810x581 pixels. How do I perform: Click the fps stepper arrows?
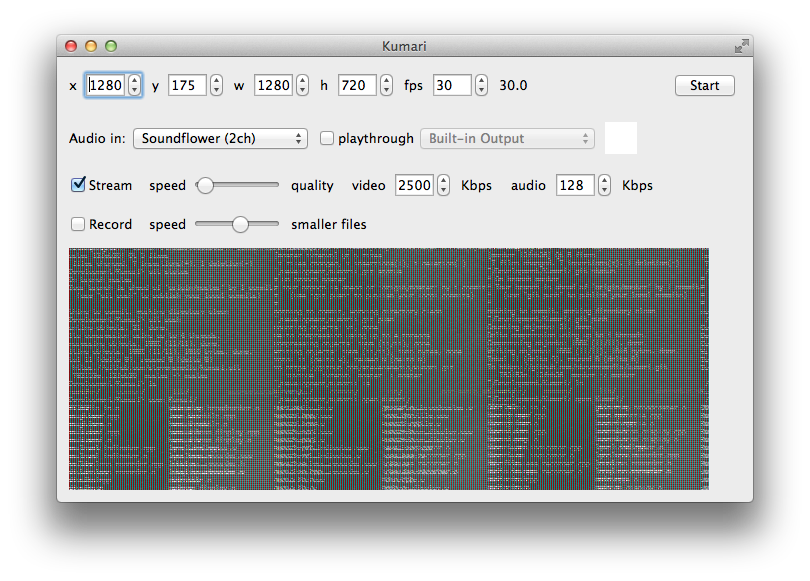pos(481,86)
